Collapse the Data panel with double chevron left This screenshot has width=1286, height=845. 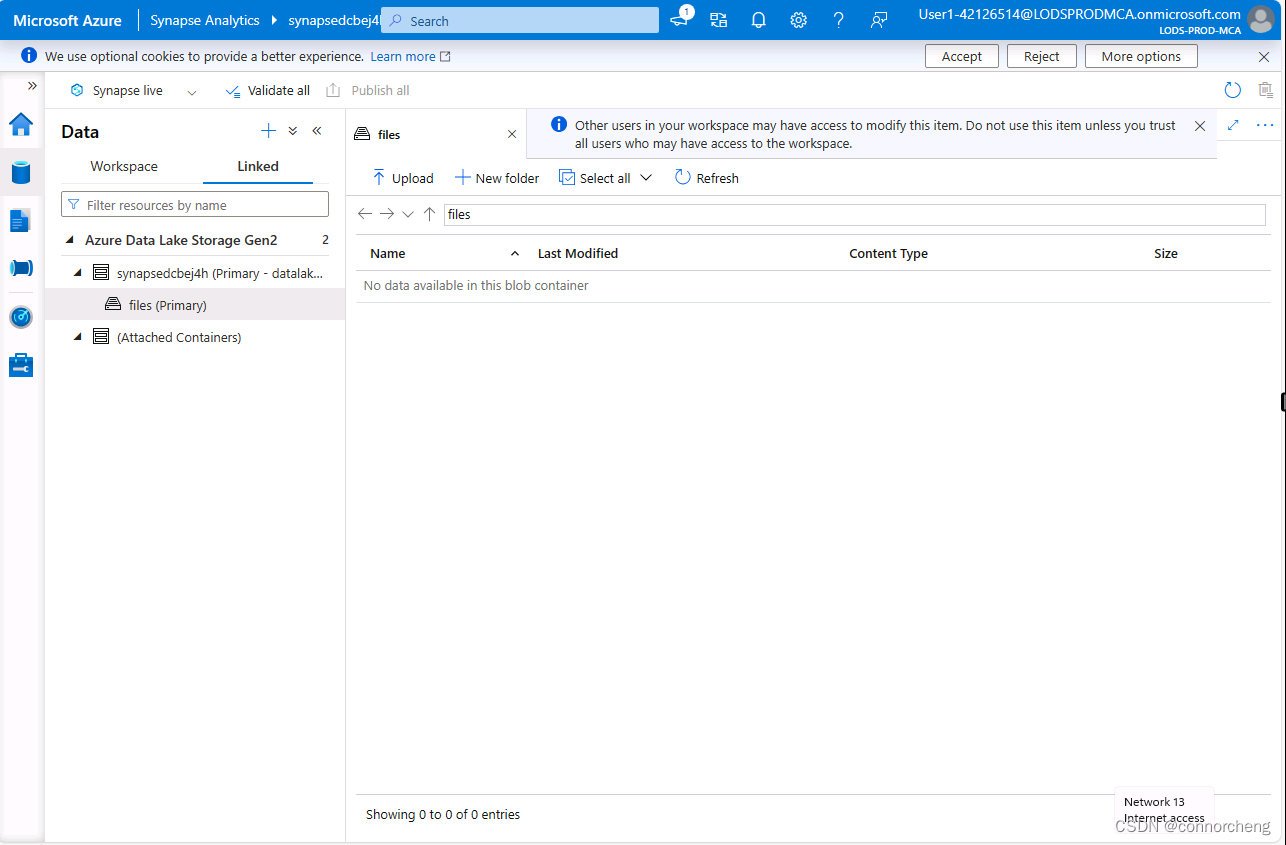317,131
